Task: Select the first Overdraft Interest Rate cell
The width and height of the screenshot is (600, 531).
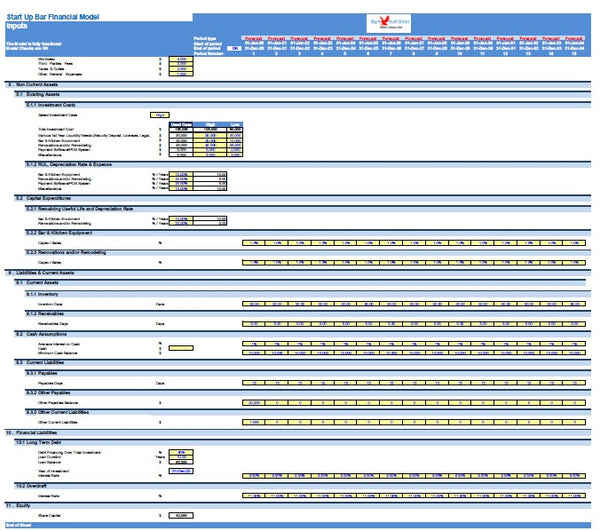Action: (x=254, y=495)
